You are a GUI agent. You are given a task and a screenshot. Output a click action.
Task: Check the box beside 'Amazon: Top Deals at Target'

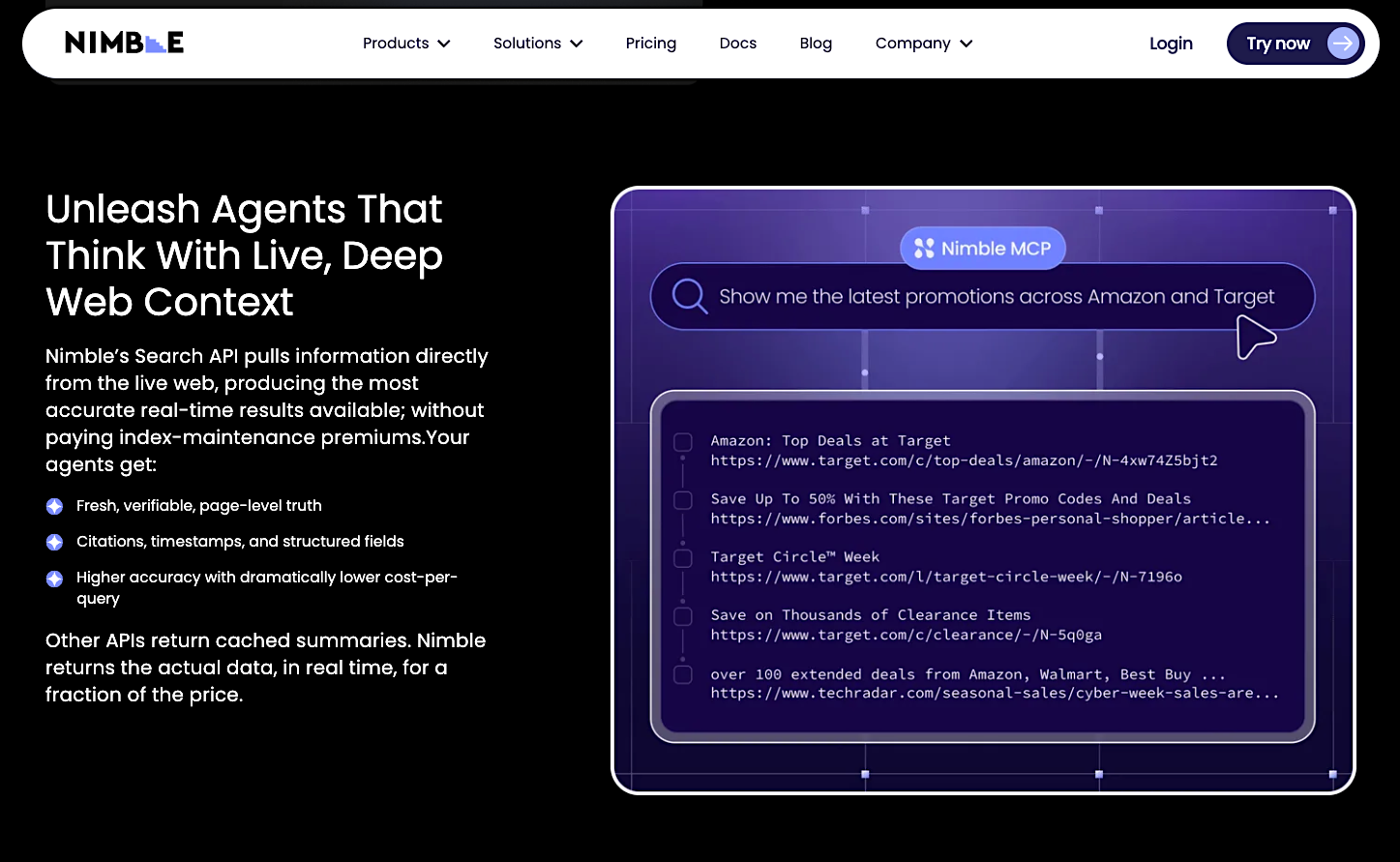(x=683, y=442)
